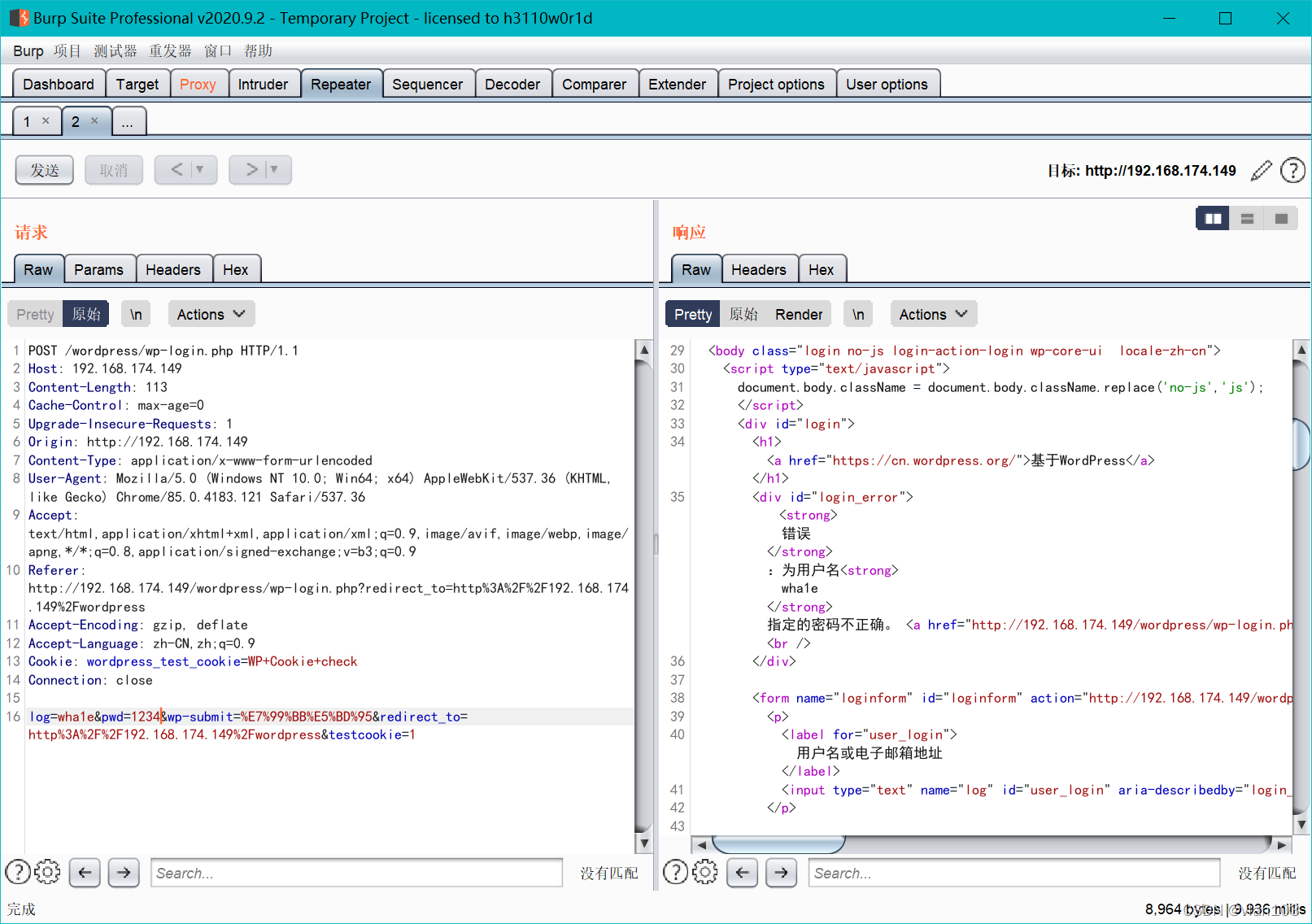Click the 取消 cancel button
The width and height of the screenshot is (1312, 924).
pyautogui.click(x=114, y=170)
